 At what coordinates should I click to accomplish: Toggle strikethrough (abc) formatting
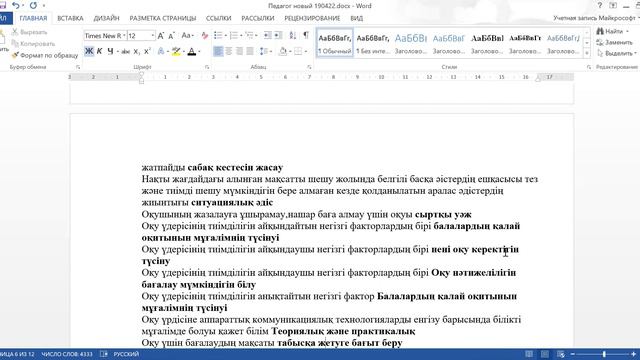pyautogui.click(x=126, y=51)
